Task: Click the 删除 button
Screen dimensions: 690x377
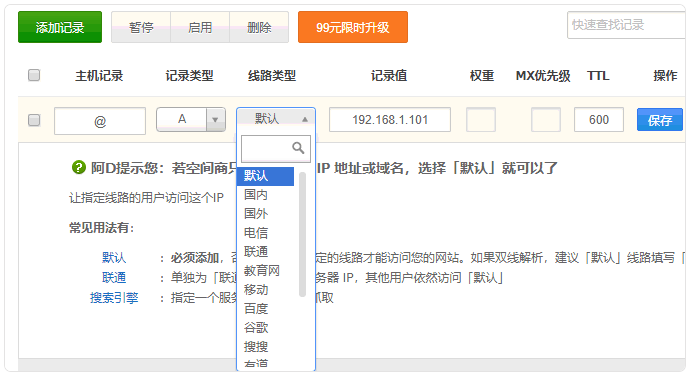Action: point(259,27)
